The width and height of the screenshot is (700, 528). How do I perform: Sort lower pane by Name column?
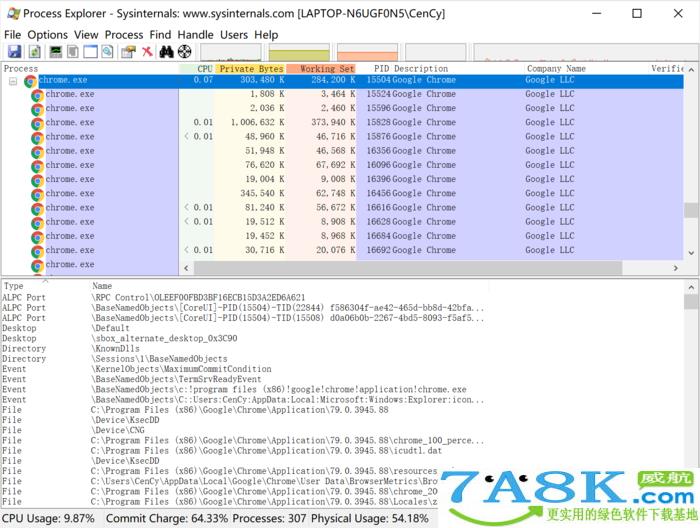click(290, 286)
